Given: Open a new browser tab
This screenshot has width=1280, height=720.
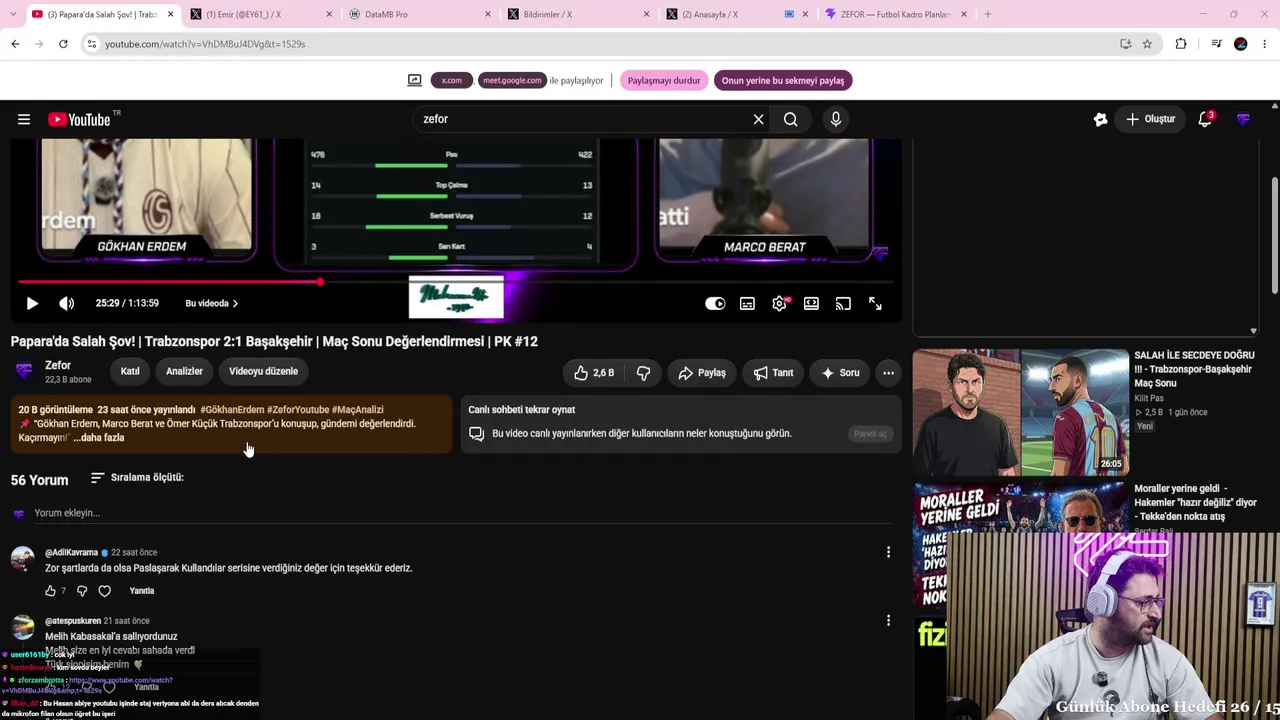Looking at the screenshot, I should [988, 14].
